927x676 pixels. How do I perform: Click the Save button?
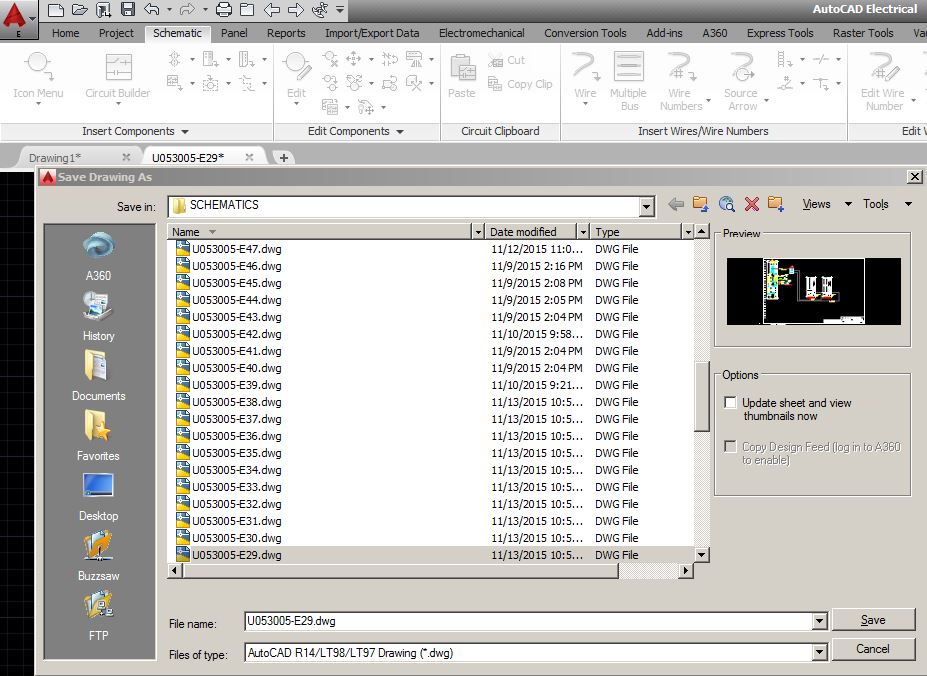coord(873,618)
